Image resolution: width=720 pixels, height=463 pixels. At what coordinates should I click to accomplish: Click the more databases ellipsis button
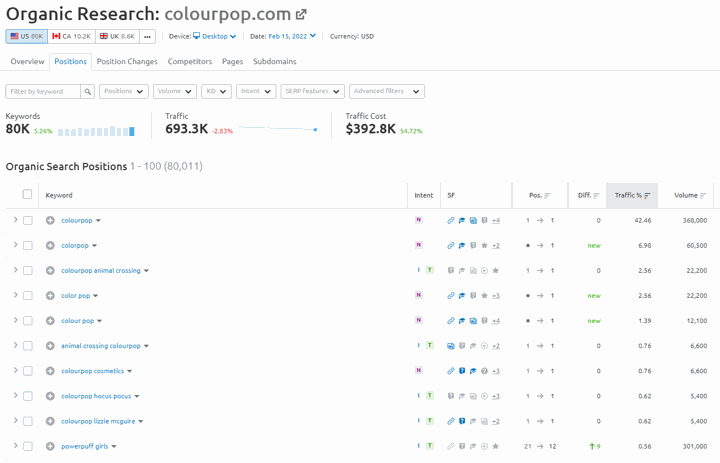pyautogui.click(x=147, y=36)
